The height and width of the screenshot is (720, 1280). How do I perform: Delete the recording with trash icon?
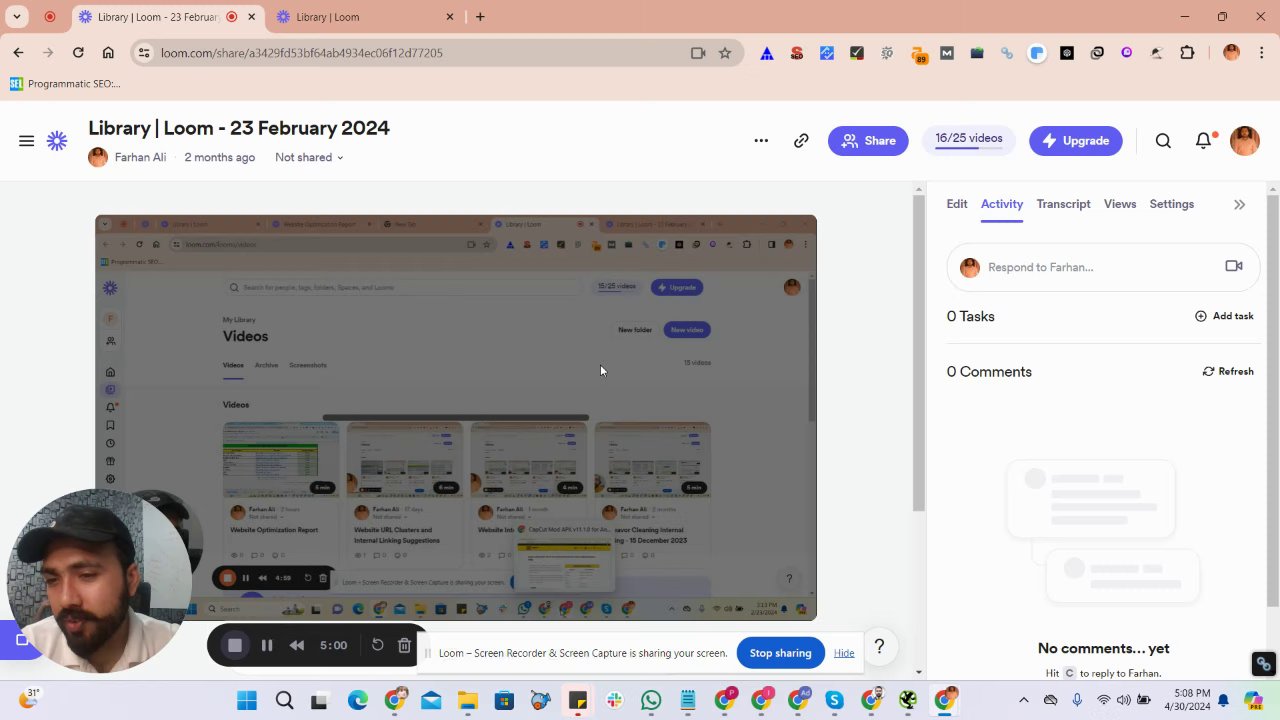click(404, 645)
